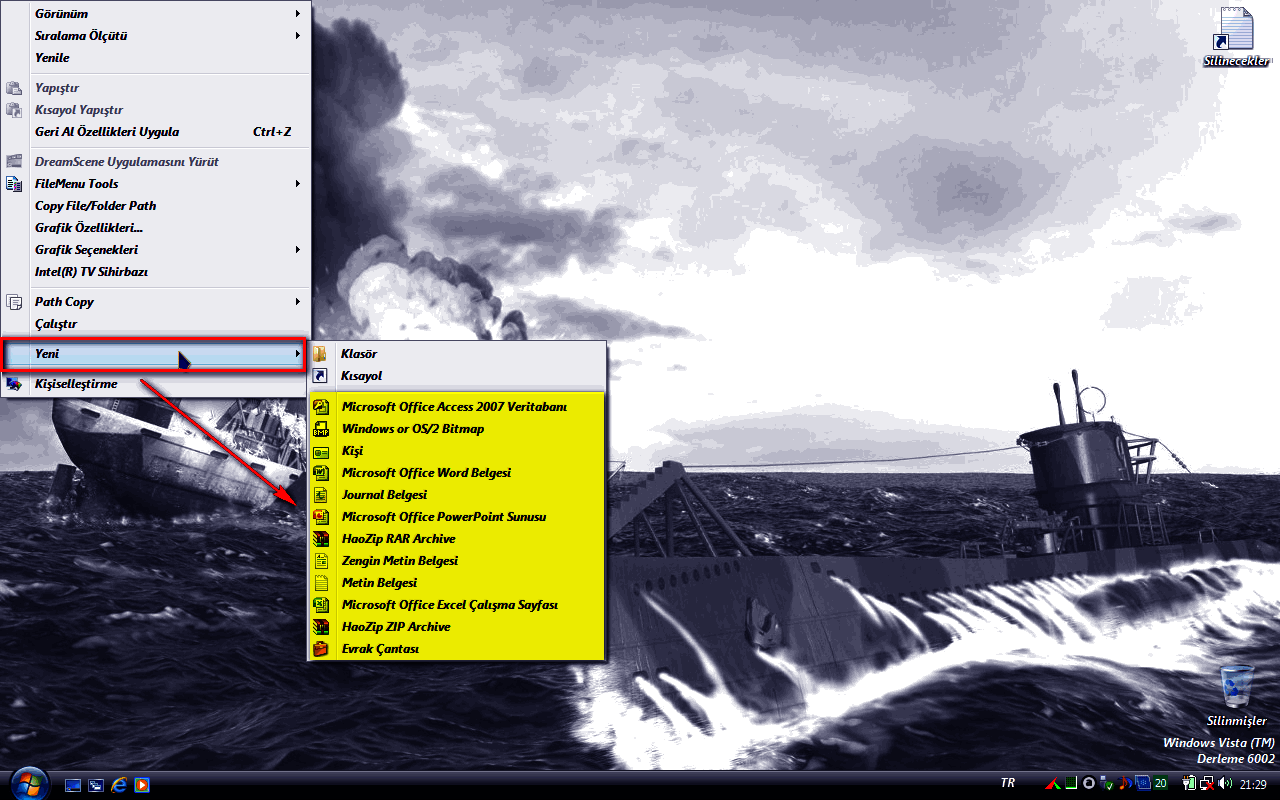Select Microsoft Office Access 2007 Veritabanı

tap(456, 407)
